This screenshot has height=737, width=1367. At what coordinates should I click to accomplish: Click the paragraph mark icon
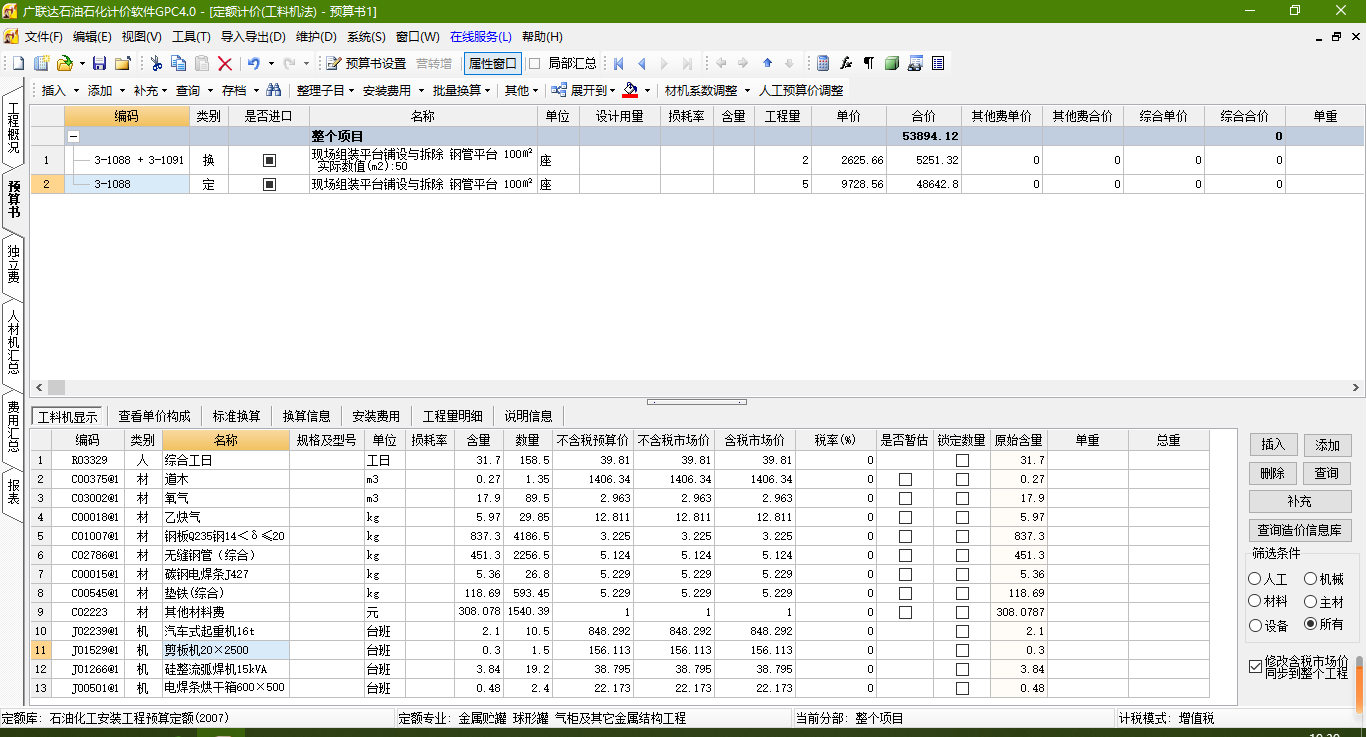[x=869, y=63]
